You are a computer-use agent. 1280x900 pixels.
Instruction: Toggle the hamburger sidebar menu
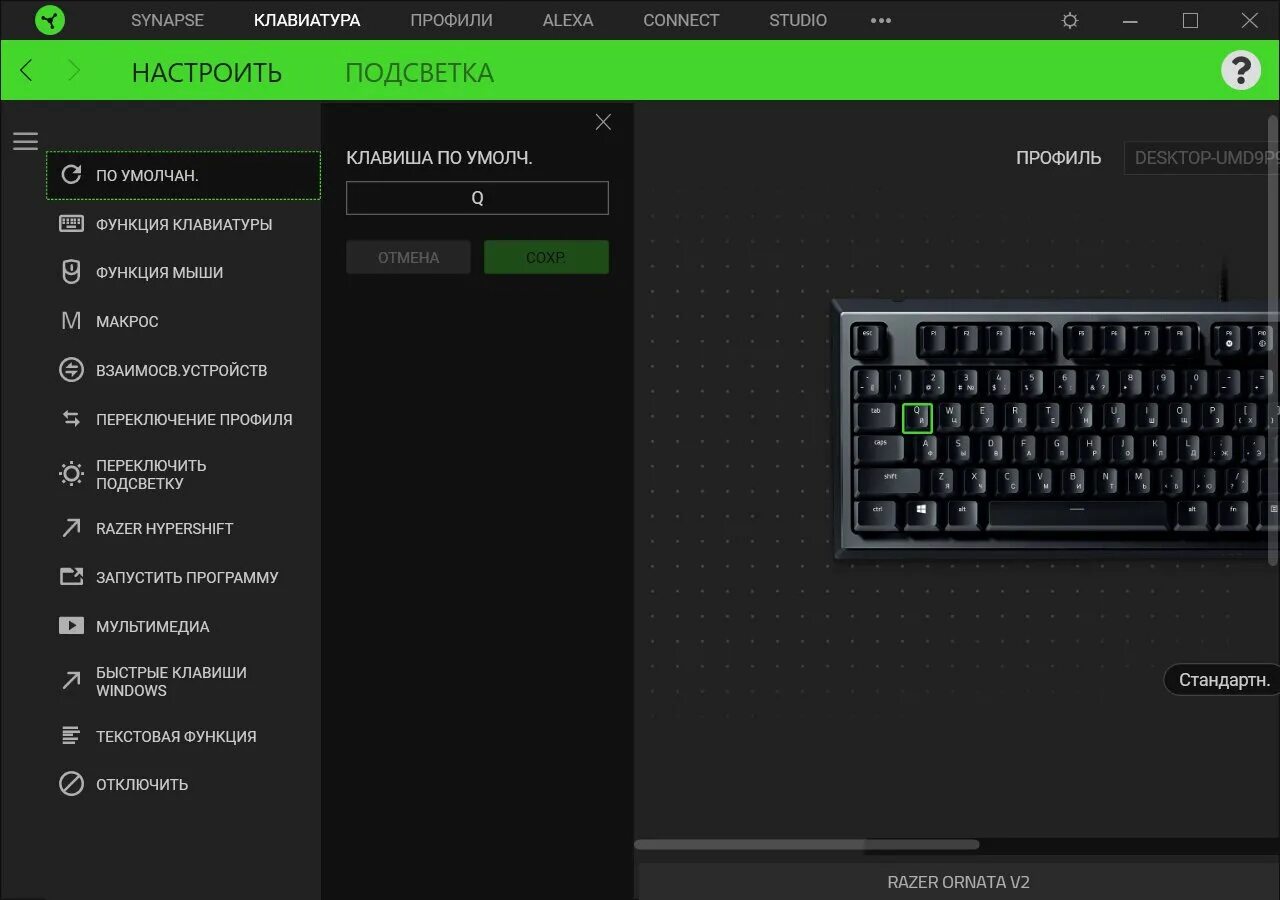click(x=25, y=142)
